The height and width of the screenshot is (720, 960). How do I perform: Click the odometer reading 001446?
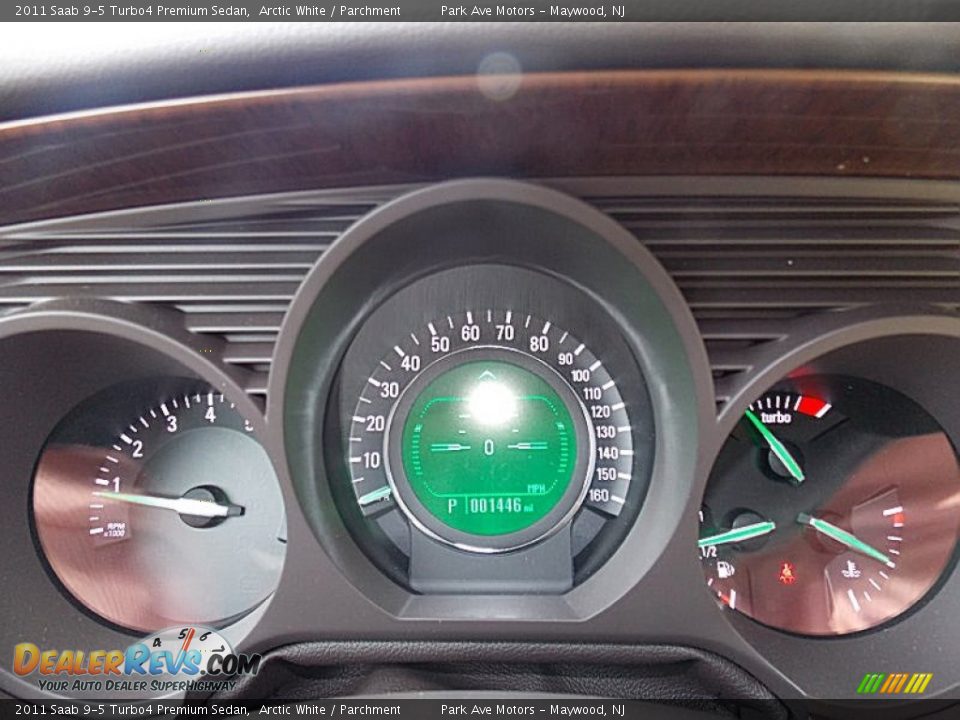(495, 506)
